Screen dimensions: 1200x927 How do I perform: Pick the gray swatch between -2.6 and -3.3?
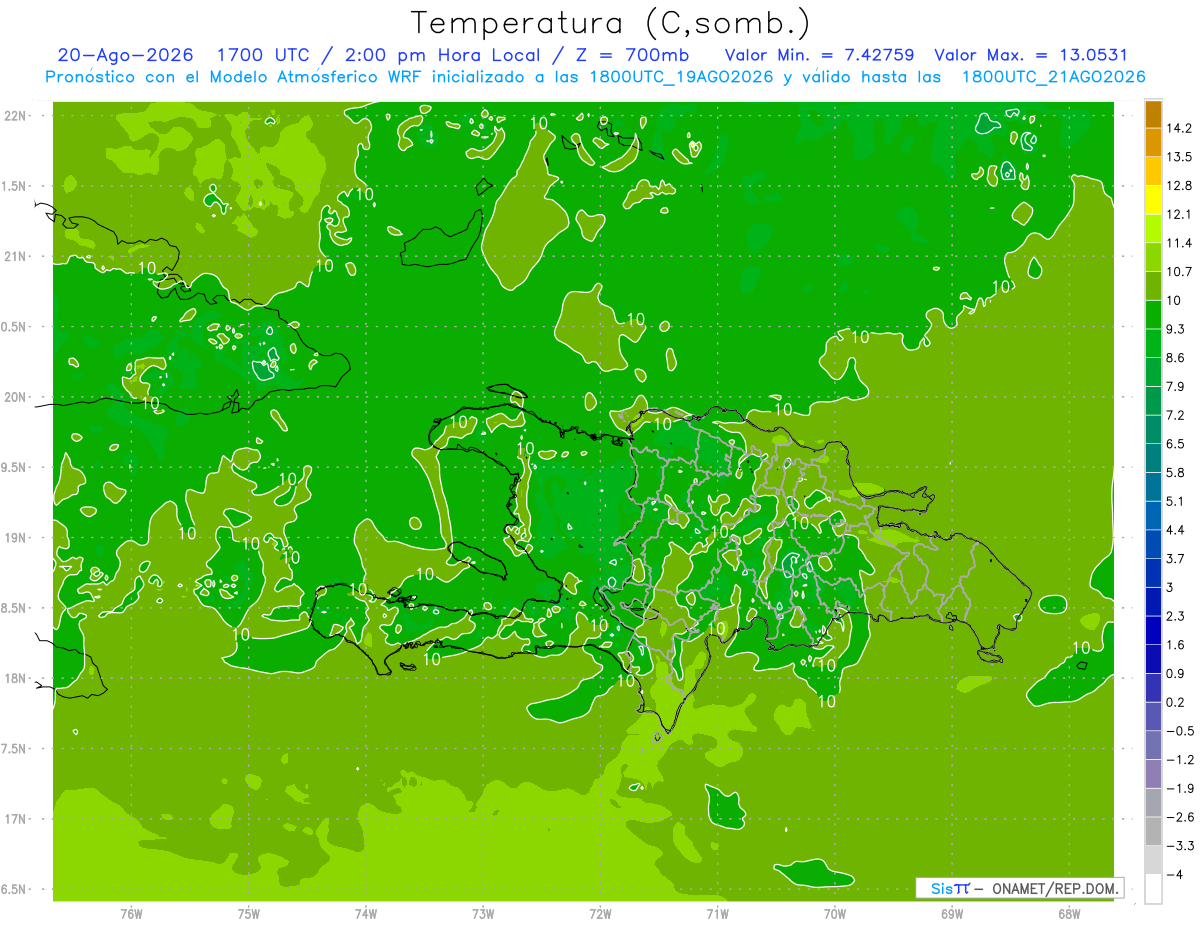[x=1153, y=832]
